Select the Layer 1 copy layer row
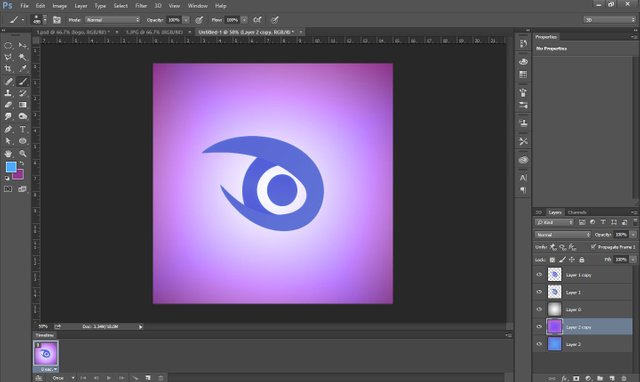640x382 pixels. 582,275
